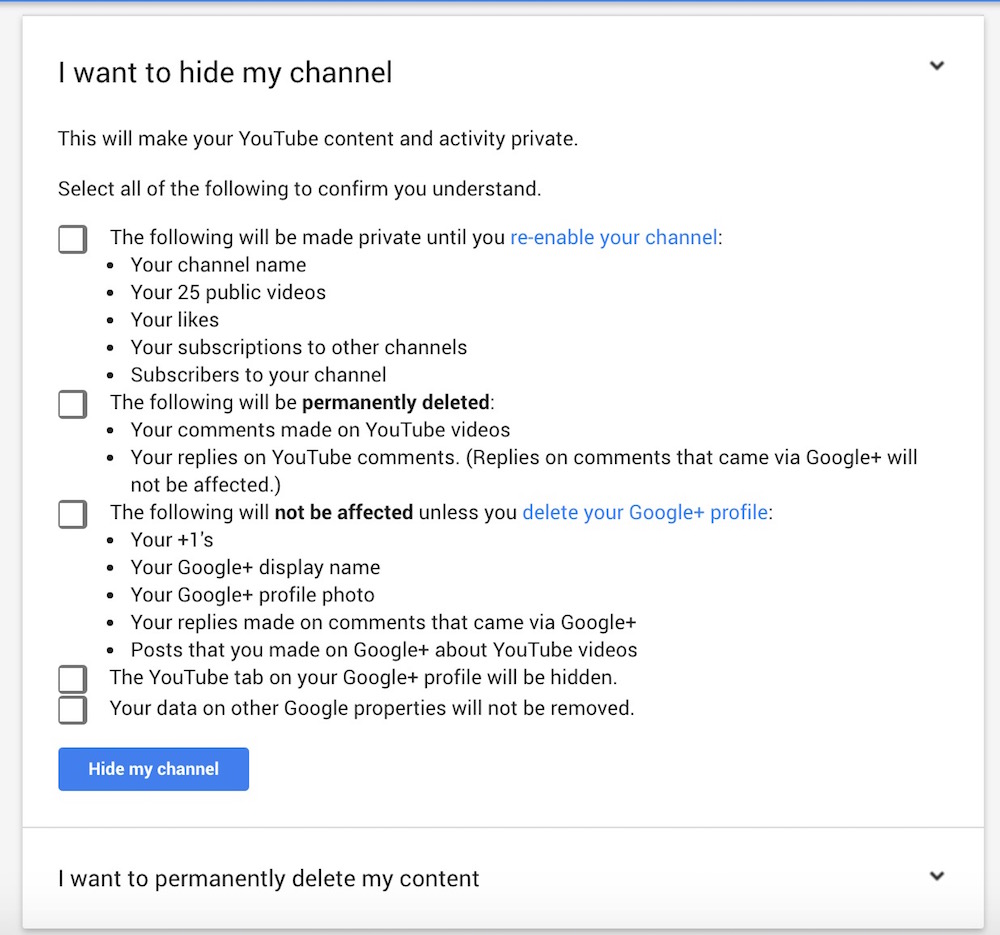Click the 'Subscribers to your channel' list item
The height and width of the screenshot is (935, 1000).
tap(258, 375)
